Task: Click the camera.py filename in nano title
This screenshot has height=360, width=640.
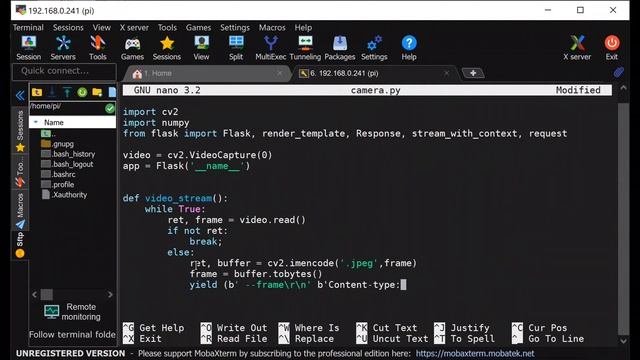Action: click(x=376, y=90)
